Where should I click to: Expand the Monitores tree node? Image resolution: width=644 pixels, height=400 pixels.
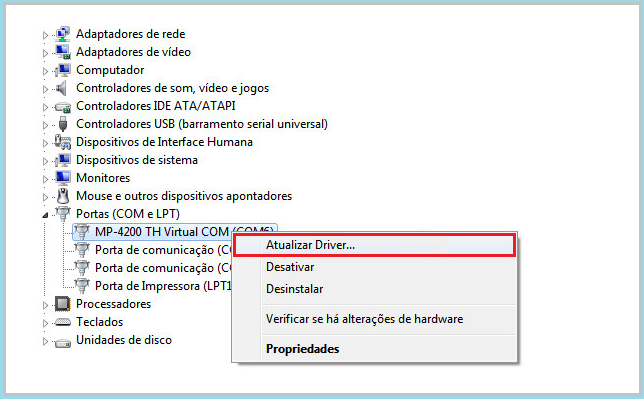coord(45,179)
